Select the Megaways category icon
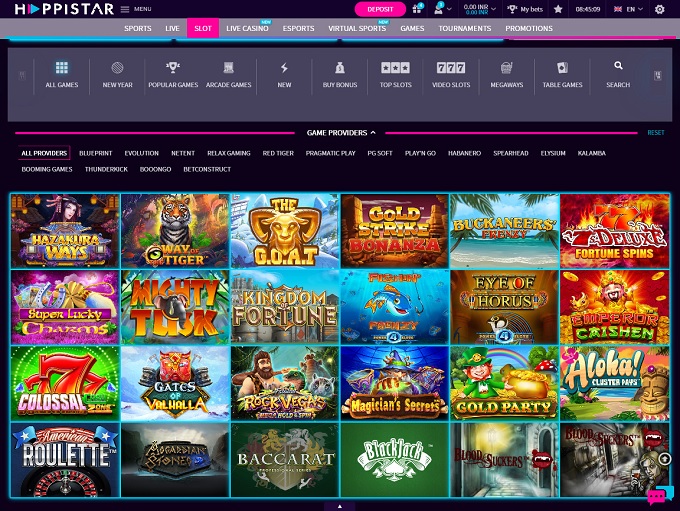Viewport: 680px width, 511px height. (x=507, y=75)
